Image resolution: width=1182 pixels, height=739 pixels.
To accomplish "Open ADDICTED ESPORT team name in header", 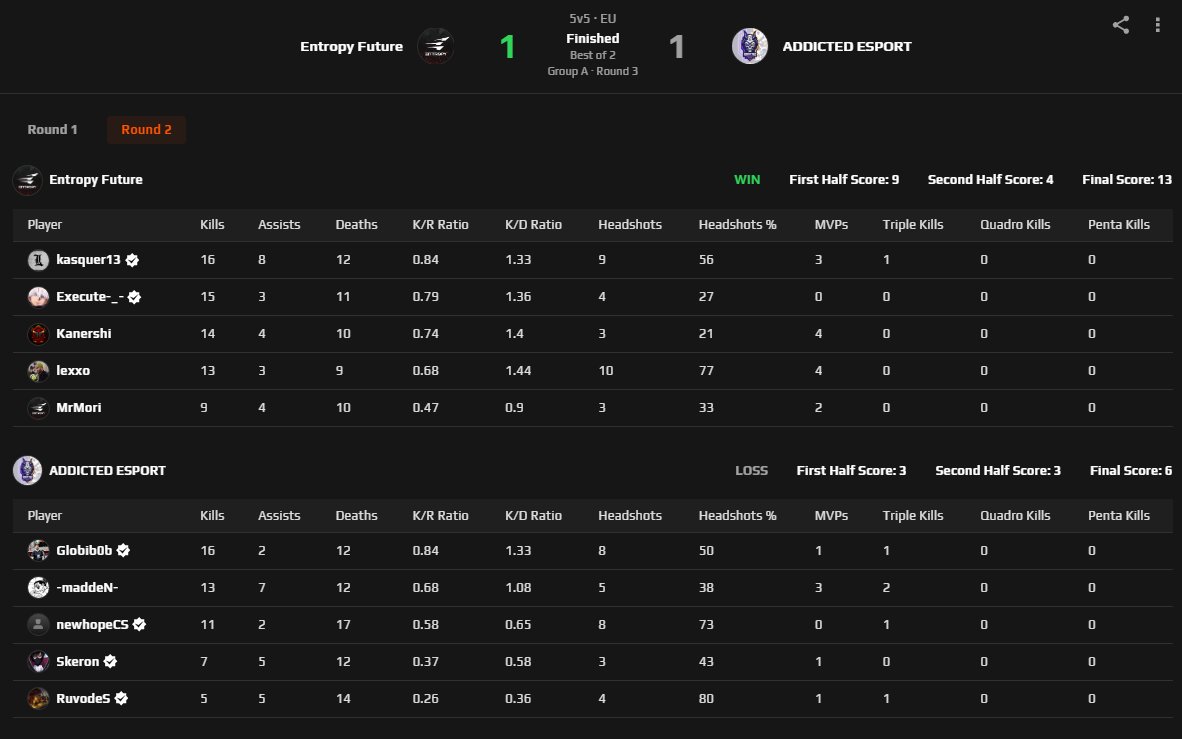I will [847, 46].
